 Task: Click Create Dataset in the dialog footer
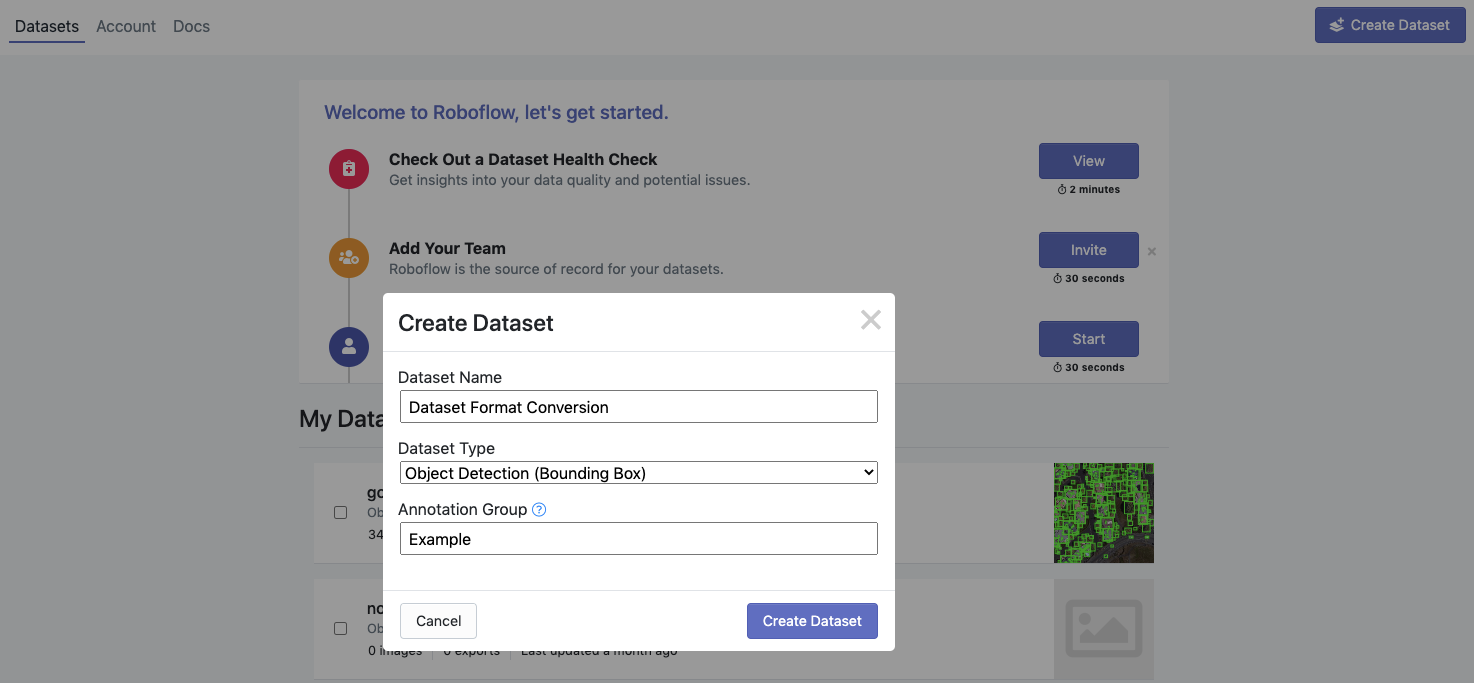(811, 621)
